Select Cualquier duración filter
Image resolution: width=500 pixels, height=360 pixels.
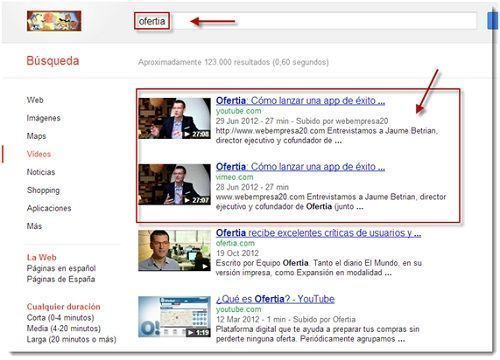click(63, 307)
